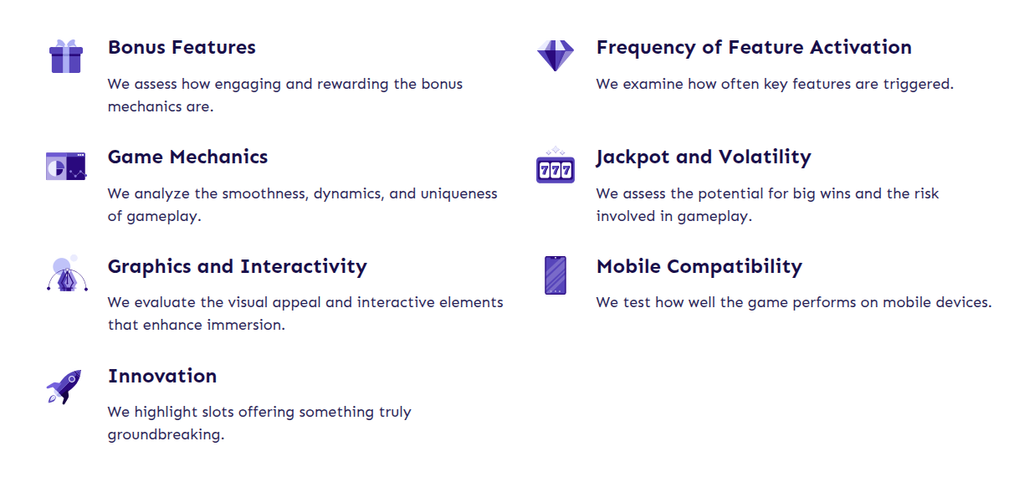Select the Frequency of Feature Activation title
The image size is (1024, 478).
point(753,47)
